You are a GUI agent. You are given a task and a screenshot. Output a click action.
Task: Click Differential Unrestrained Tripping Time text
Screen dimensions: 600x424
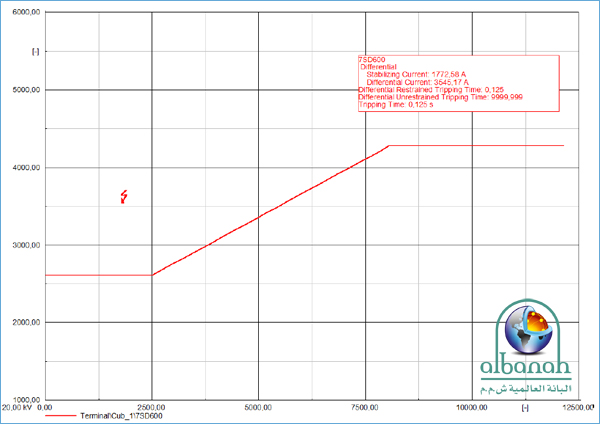(x=440, y=98)
